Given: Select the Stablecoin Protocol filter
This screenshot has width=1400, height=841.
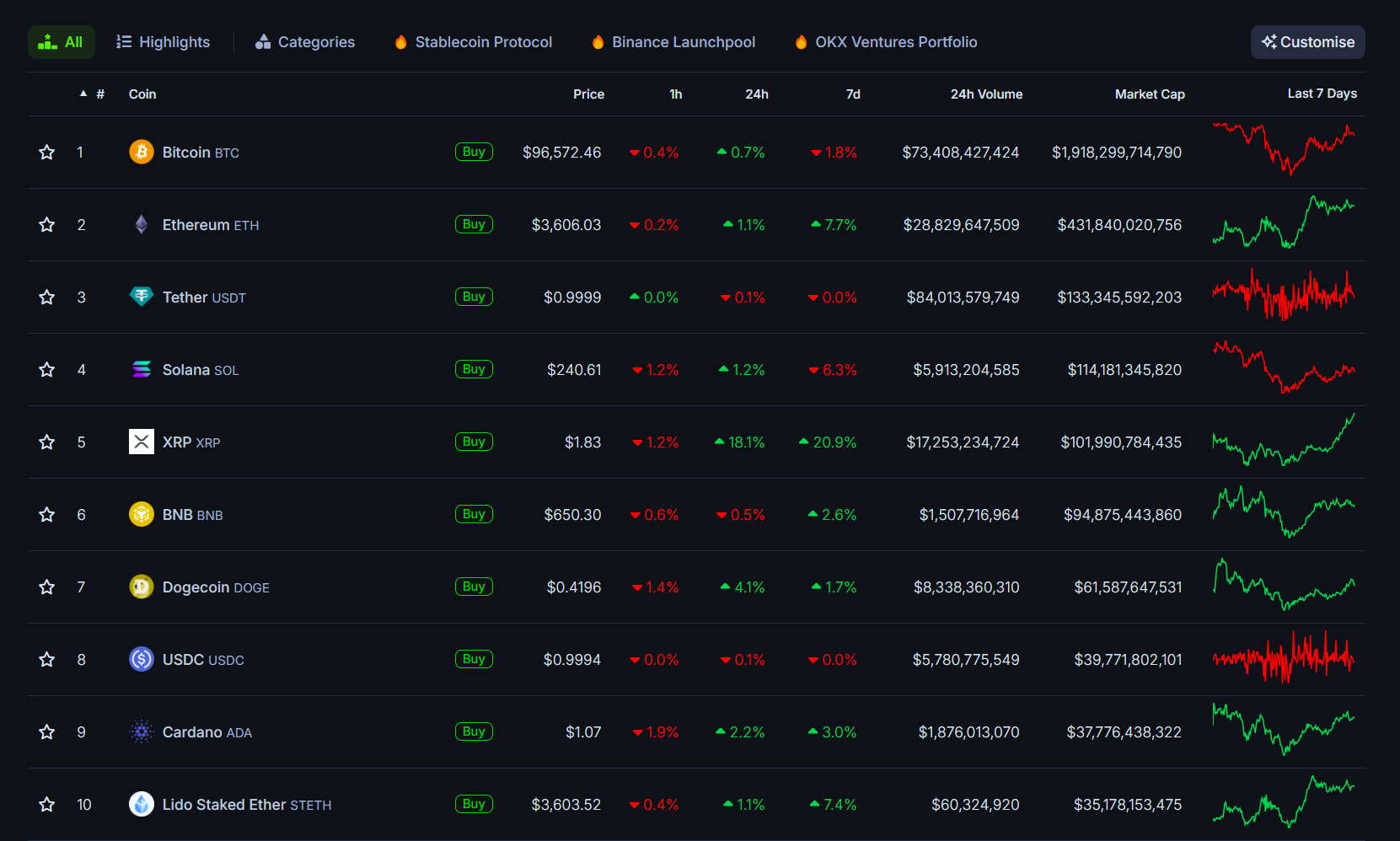Looking at the screenshot, I should coord(474,42).
